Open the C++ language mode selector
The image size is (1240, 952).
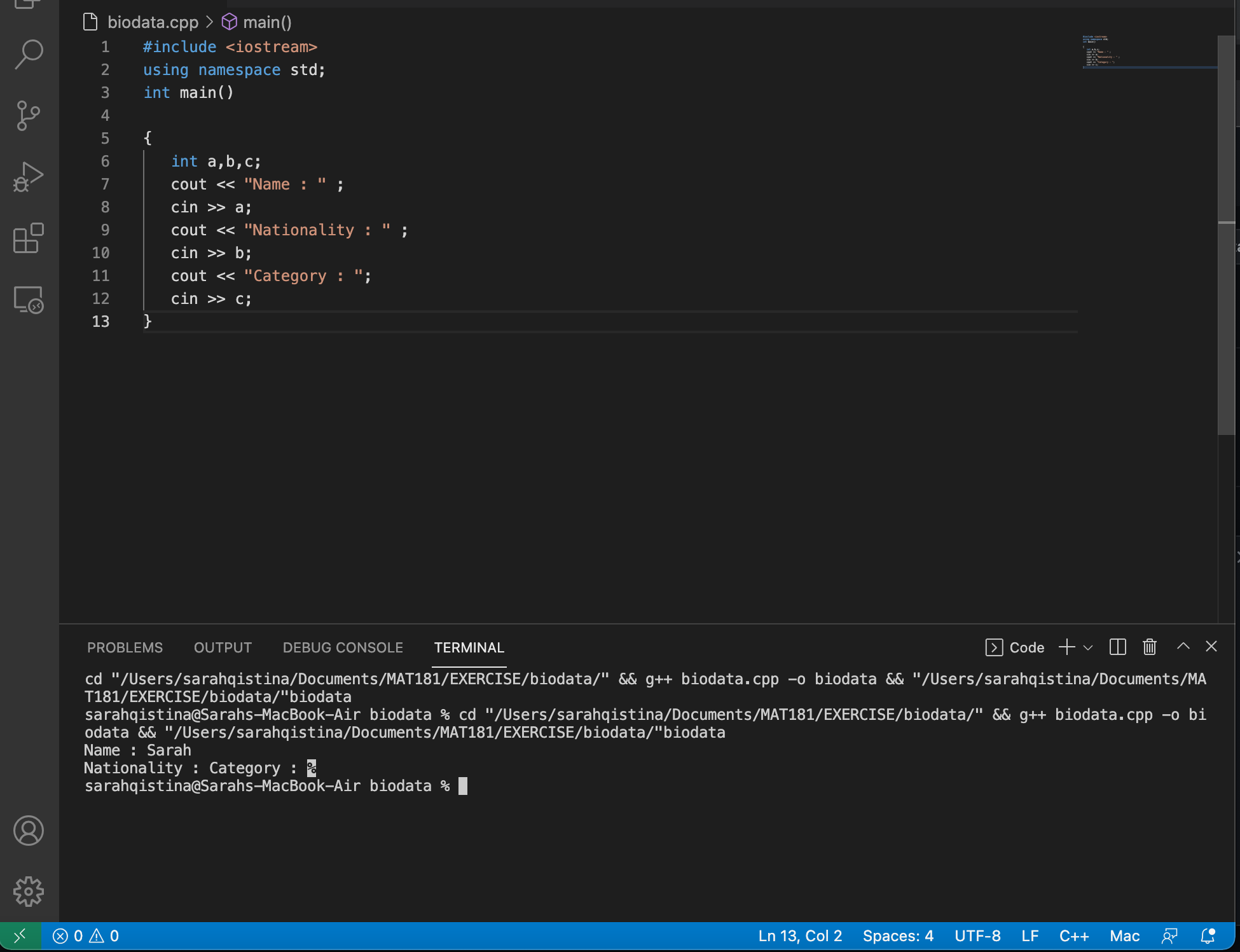(1074, 935)
